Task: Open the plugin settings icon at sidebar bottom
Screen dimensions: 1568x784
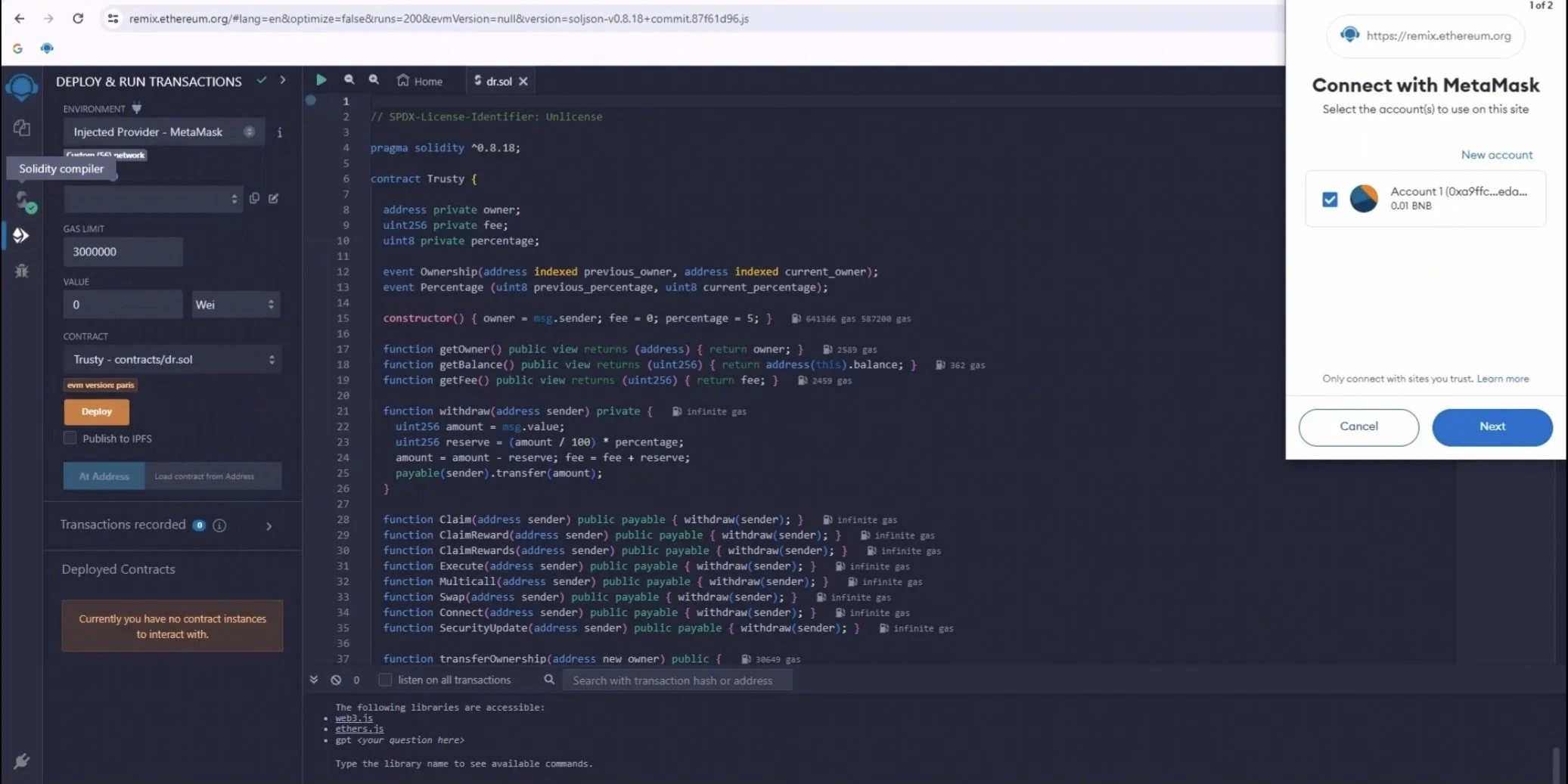Action: tap(21, 761)
